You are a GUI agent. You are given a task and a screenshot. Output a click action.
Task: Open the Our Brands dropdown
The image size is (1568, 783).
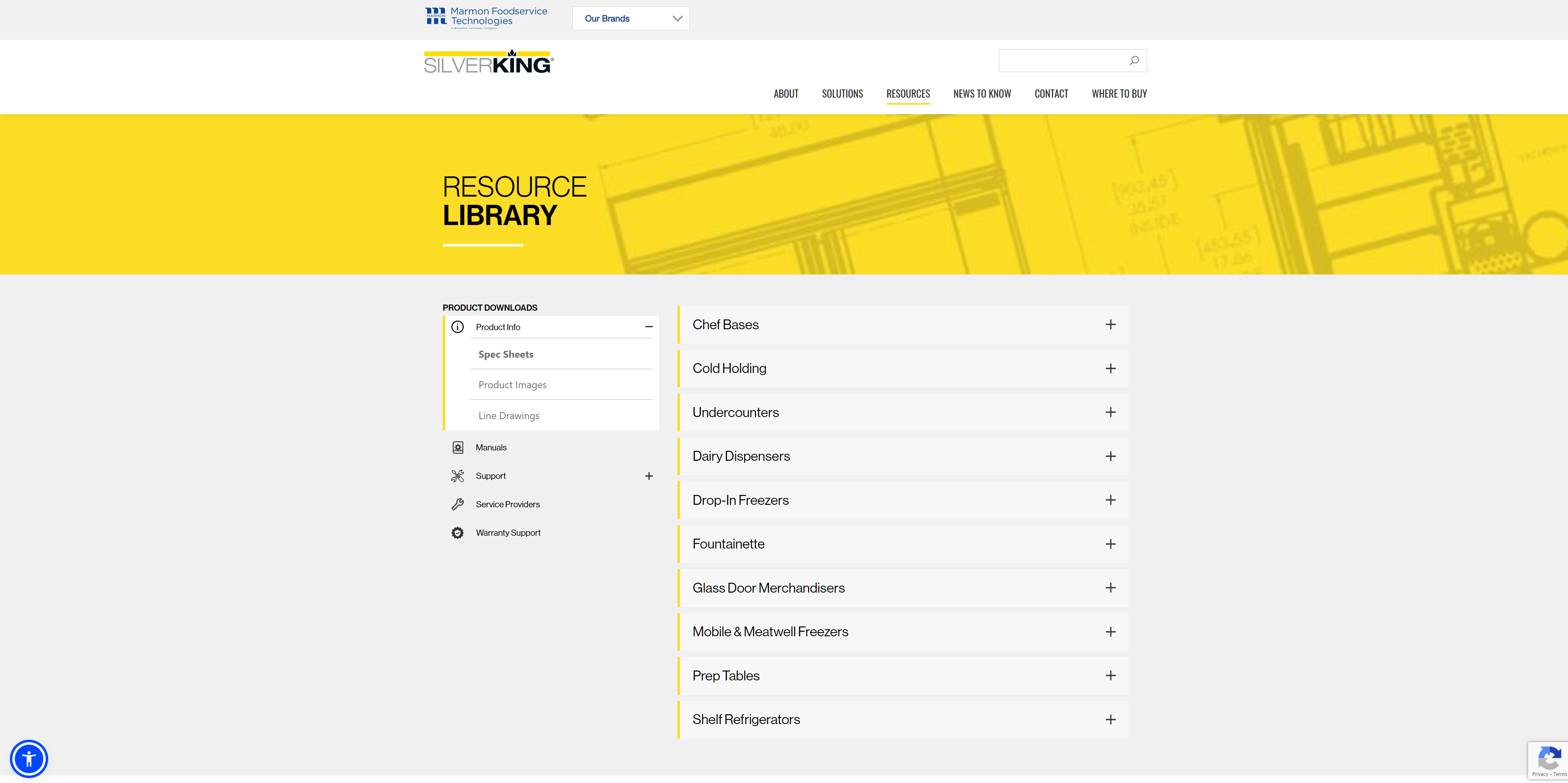[x=631, y=18]
